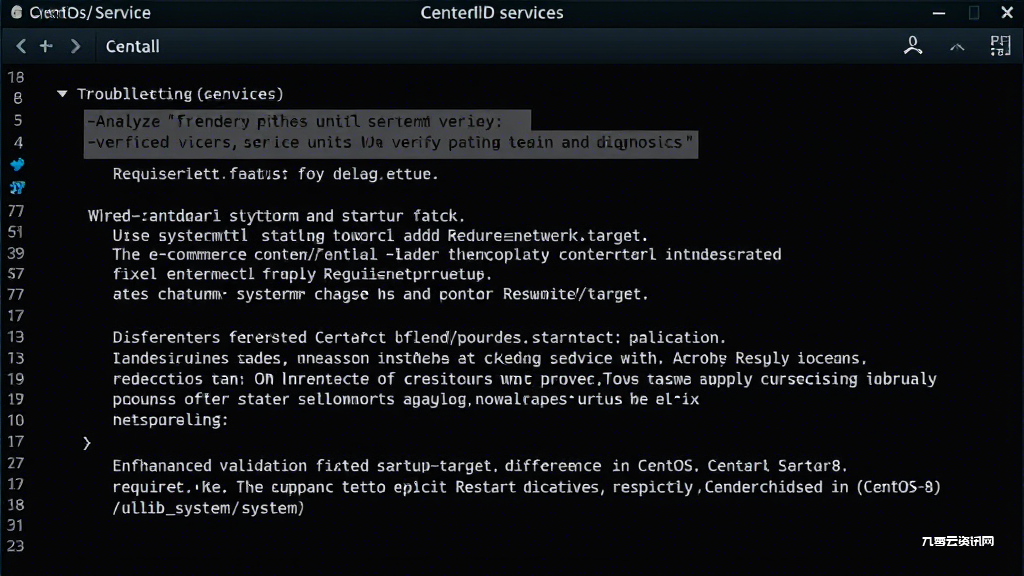Screen dimensions: 1024x576
Task: Collapse the Troubletting (services) section
Action: click(x=62, y=94)
